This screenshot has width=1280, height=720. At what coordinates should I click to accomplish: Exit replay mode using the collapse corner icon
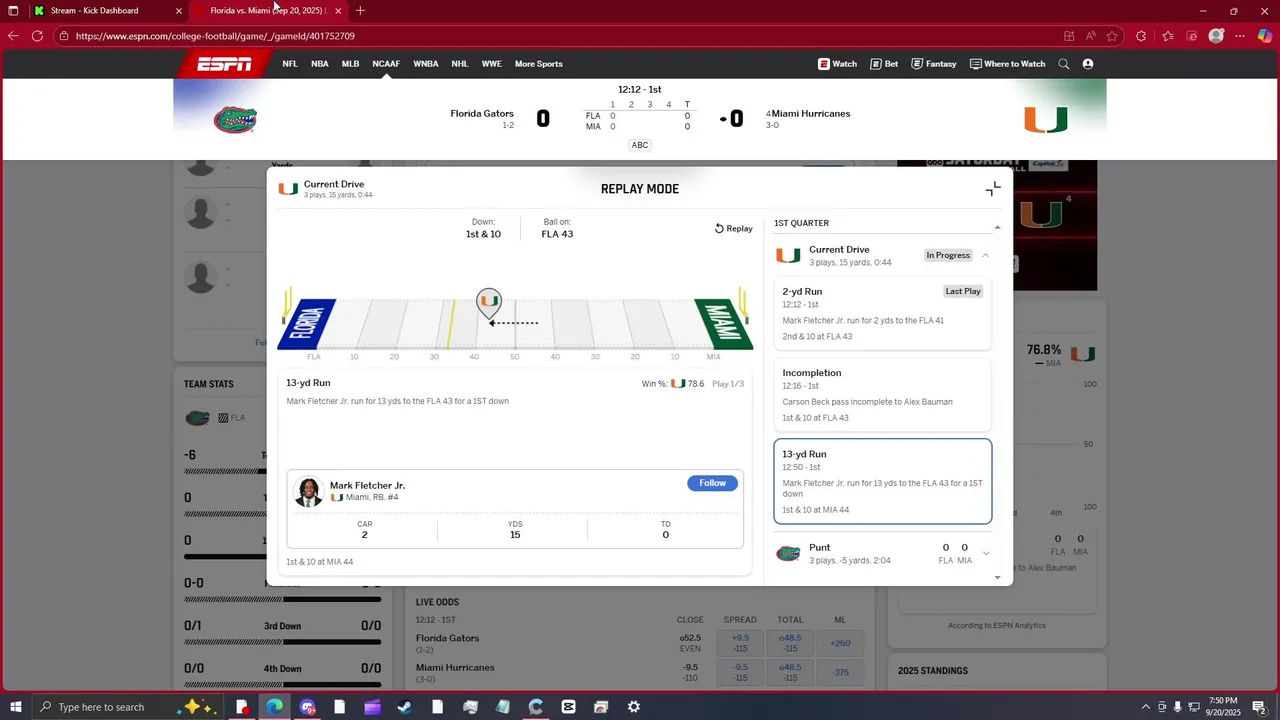pyautogui.click(x=993, y=189)
